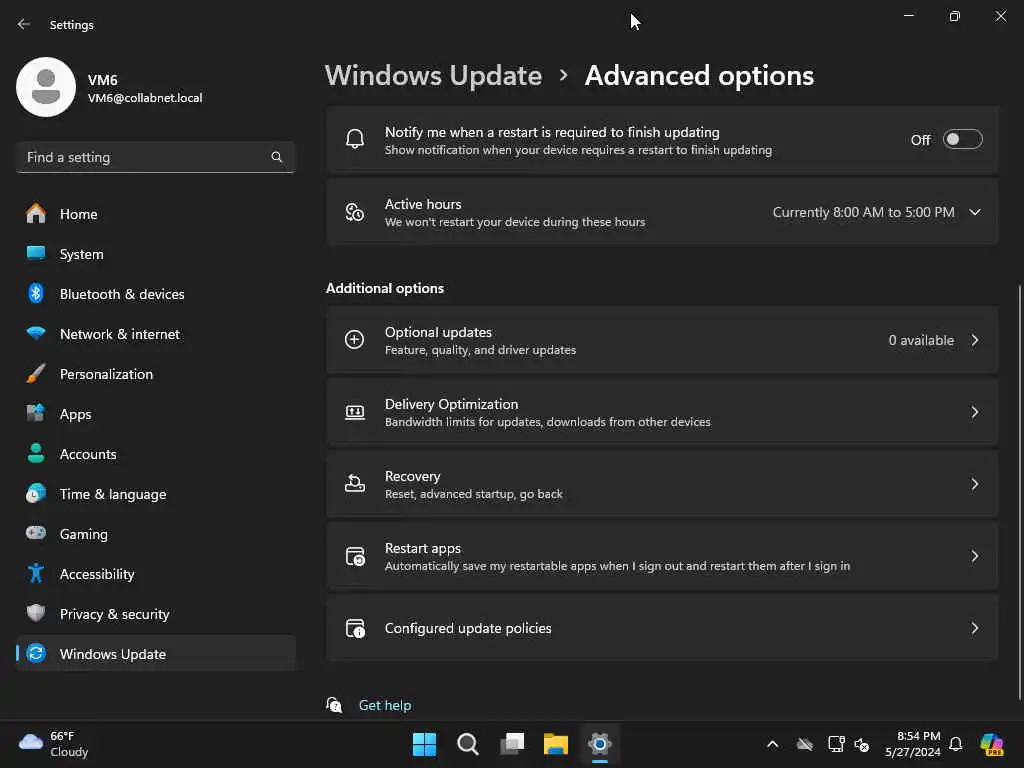Click the Accessibility figure icon in sidebar
Screen dimensions: 1024x768
pyautogui.click(x=36, y=573)
